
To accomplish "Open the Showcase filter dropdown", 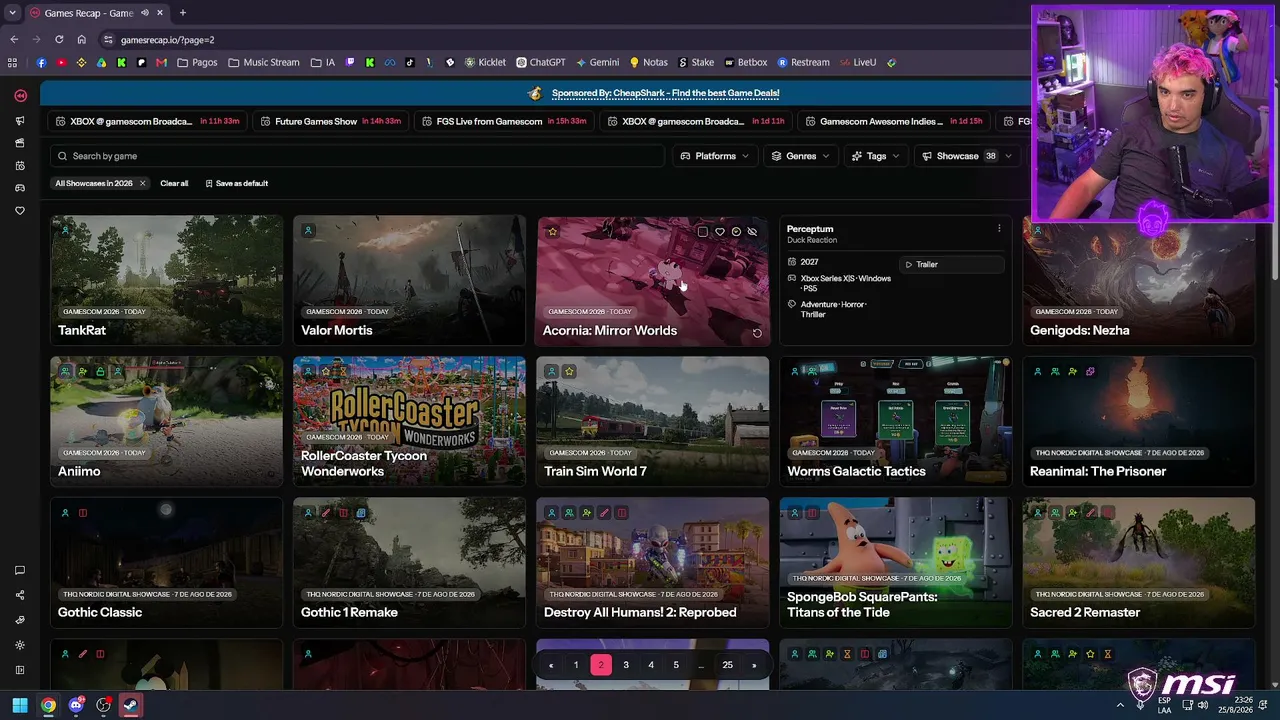I will coord(967,156).
